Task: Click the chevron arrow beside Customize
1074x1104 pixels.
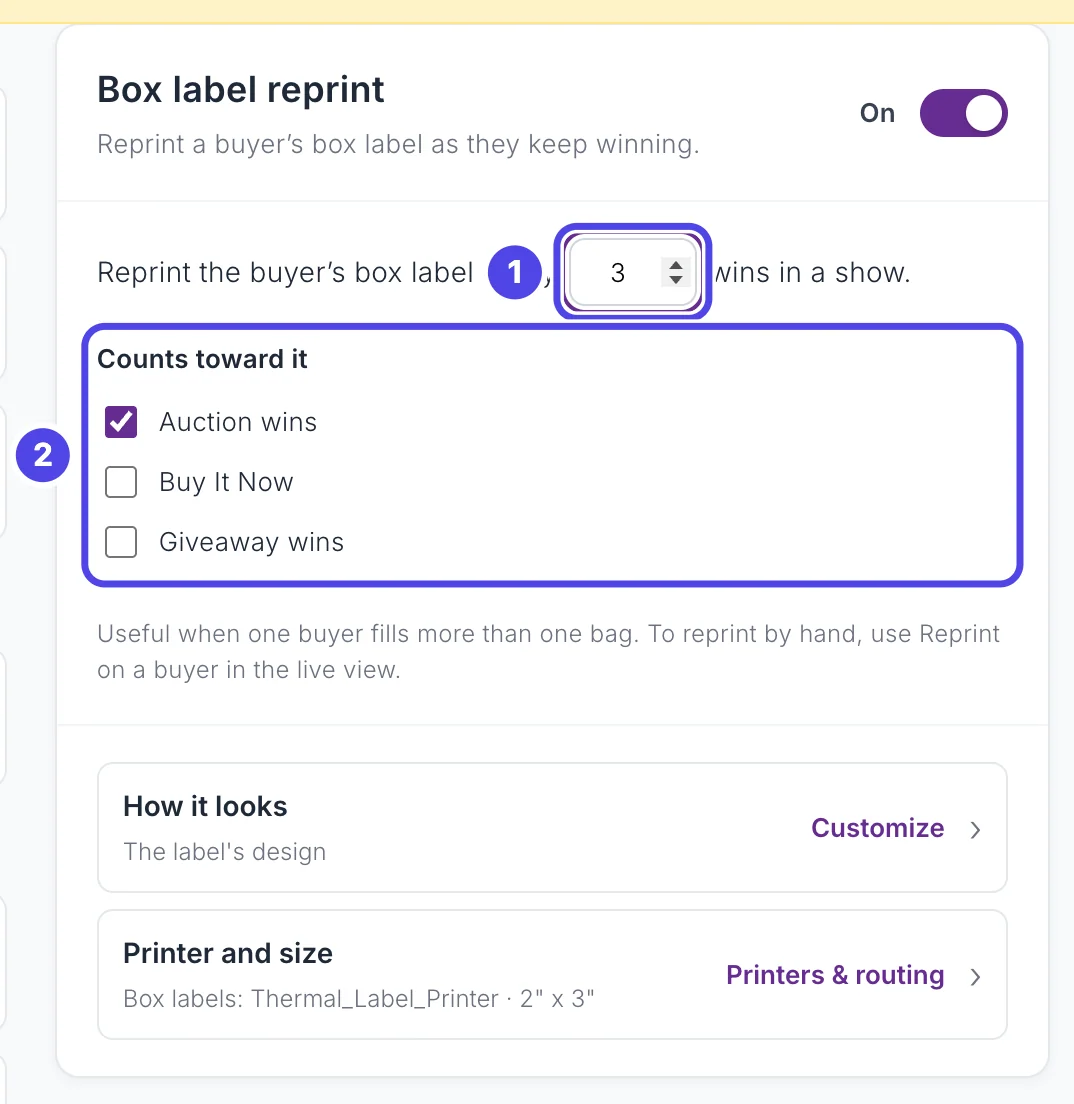Action: (x=975, y=829)
